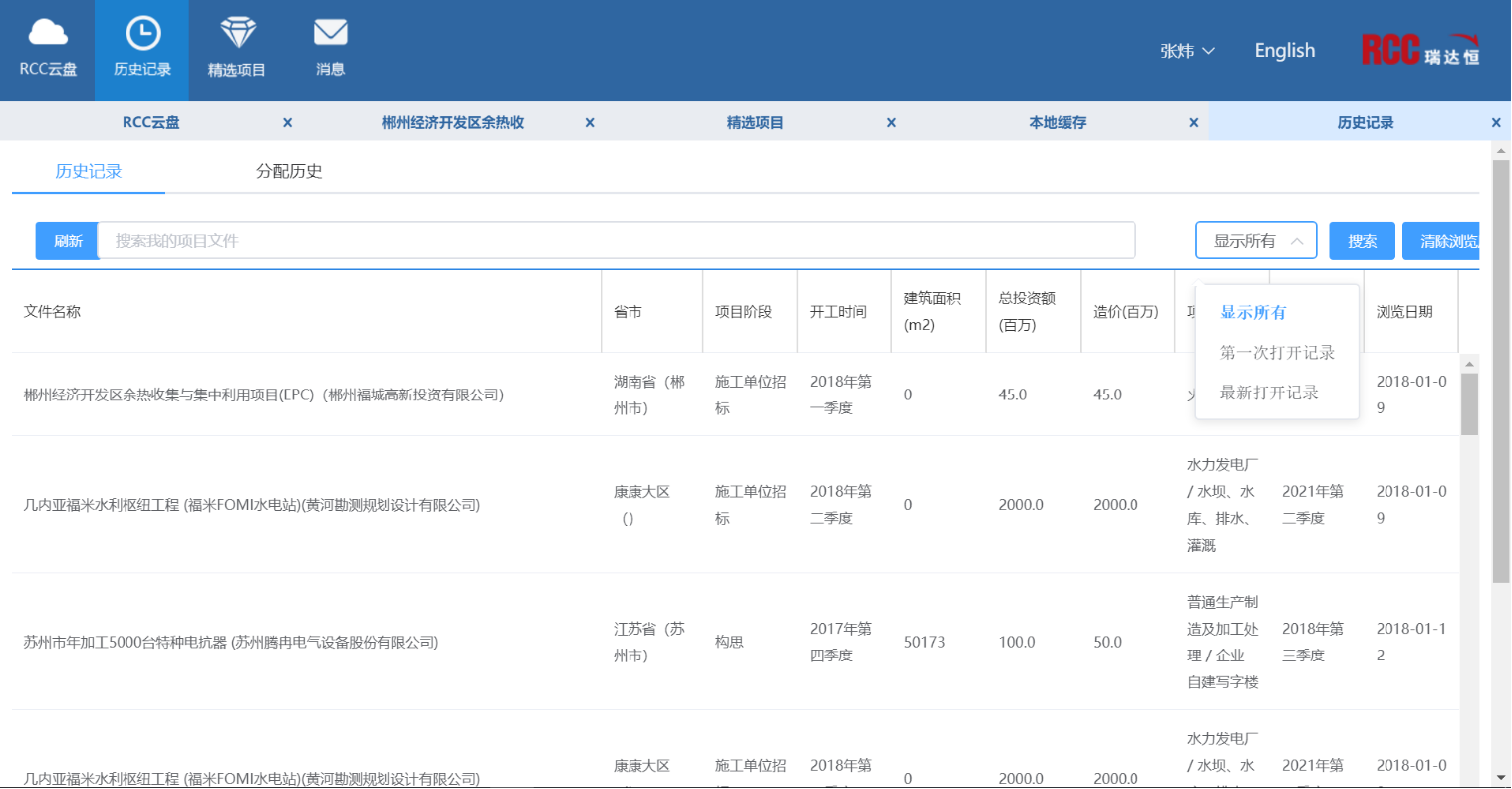Click the 开工时间 column header
The width and height of the screenshot is (1512, 789).
tap(839, 312)
